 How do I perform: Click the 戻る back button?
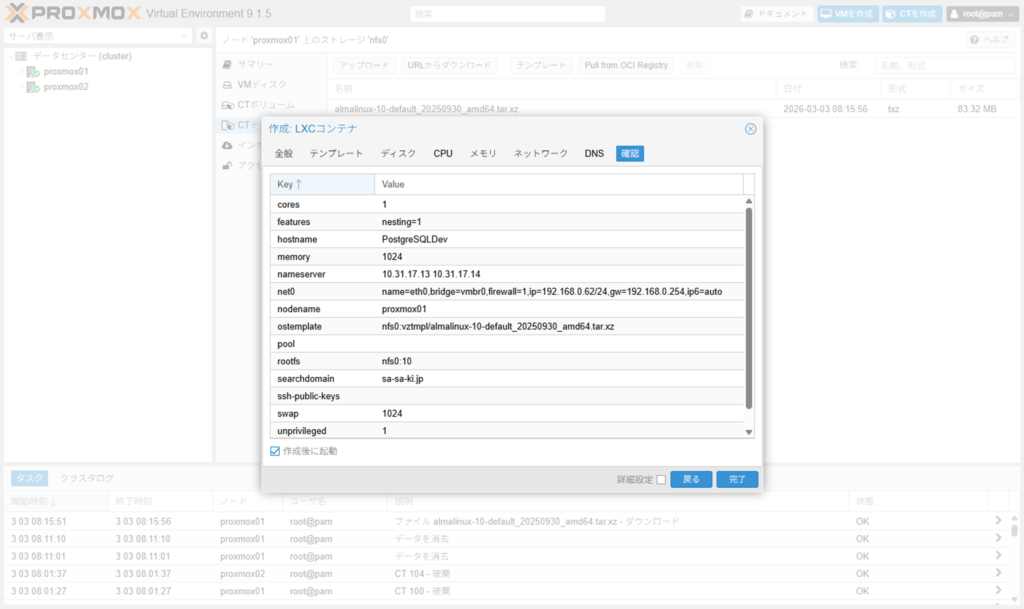click(x=691, y=480)
